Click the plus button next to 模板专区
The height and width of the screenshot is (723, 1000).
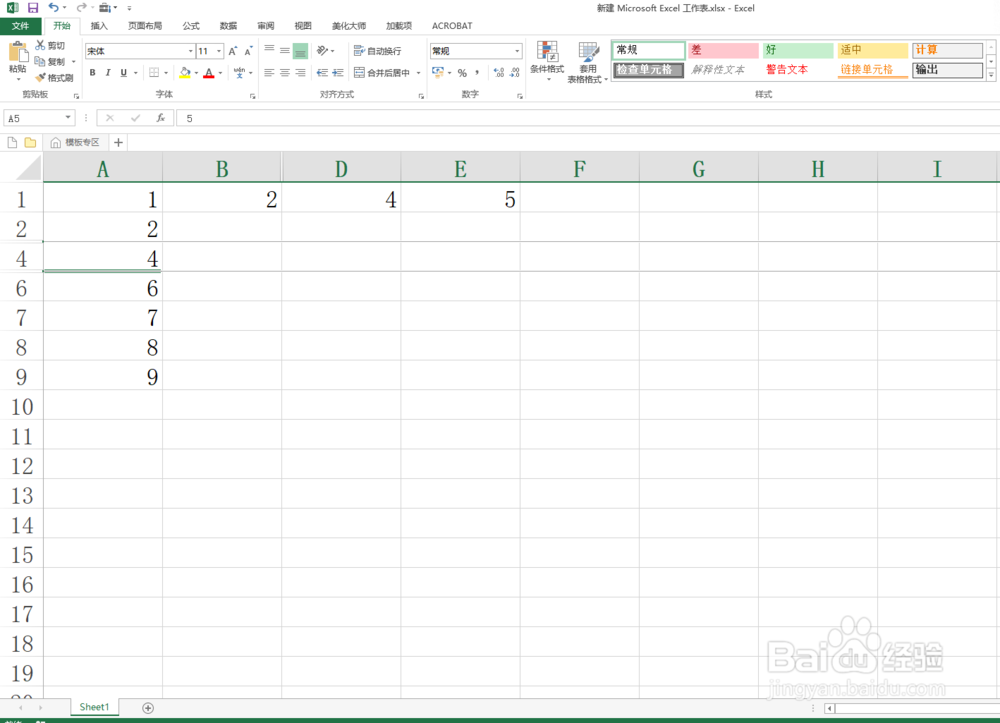click(118, 142)
